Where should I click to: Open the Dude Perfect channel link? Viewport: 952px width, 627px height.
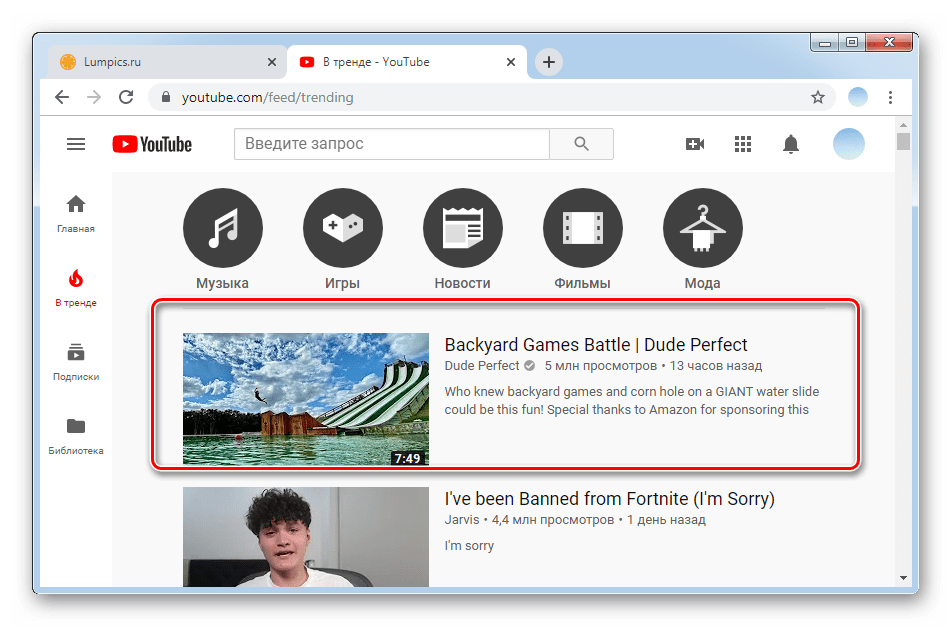pos(481,365)
